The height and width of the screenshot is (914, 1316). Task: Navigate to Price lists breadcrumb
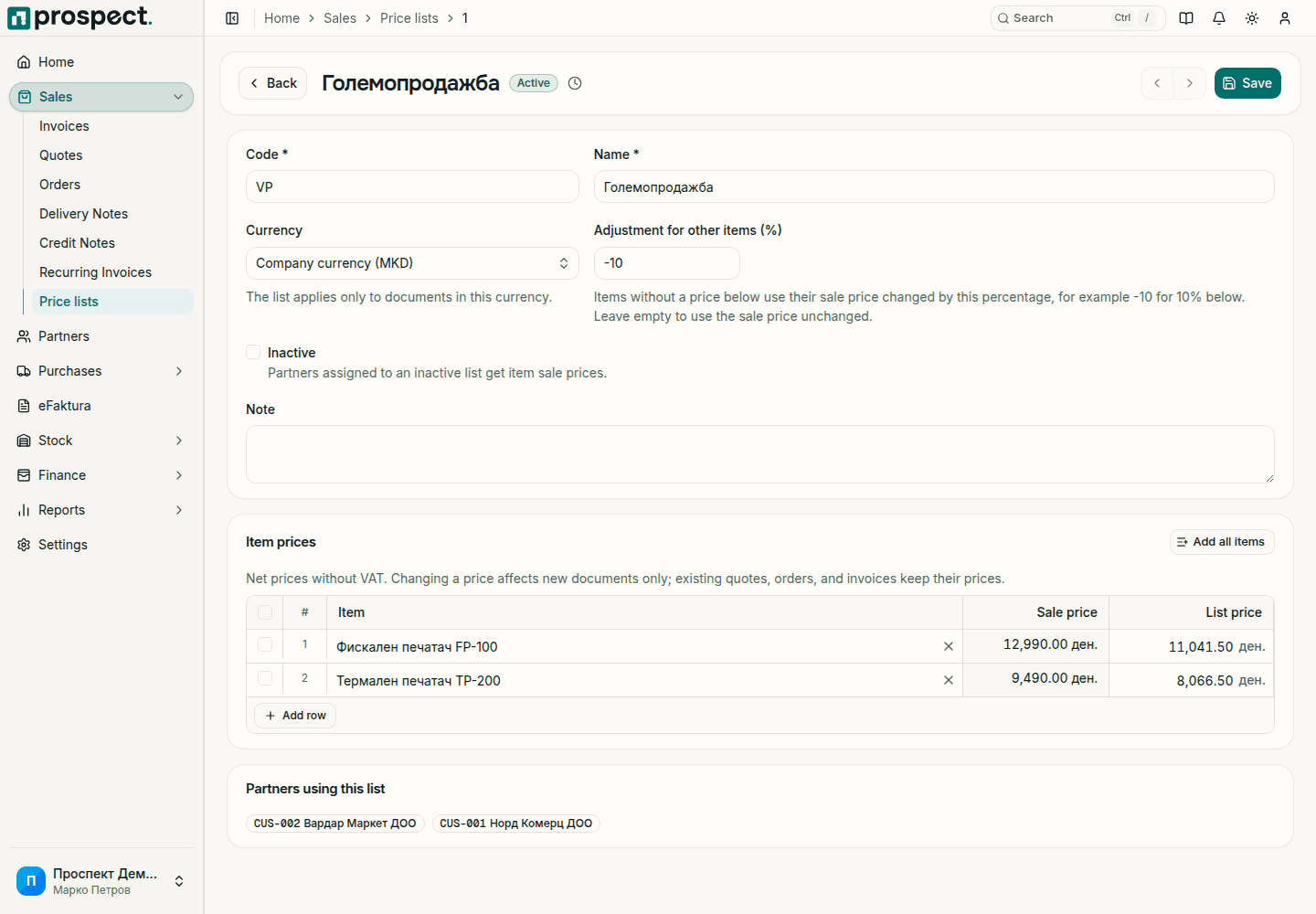tap(409, 18)
